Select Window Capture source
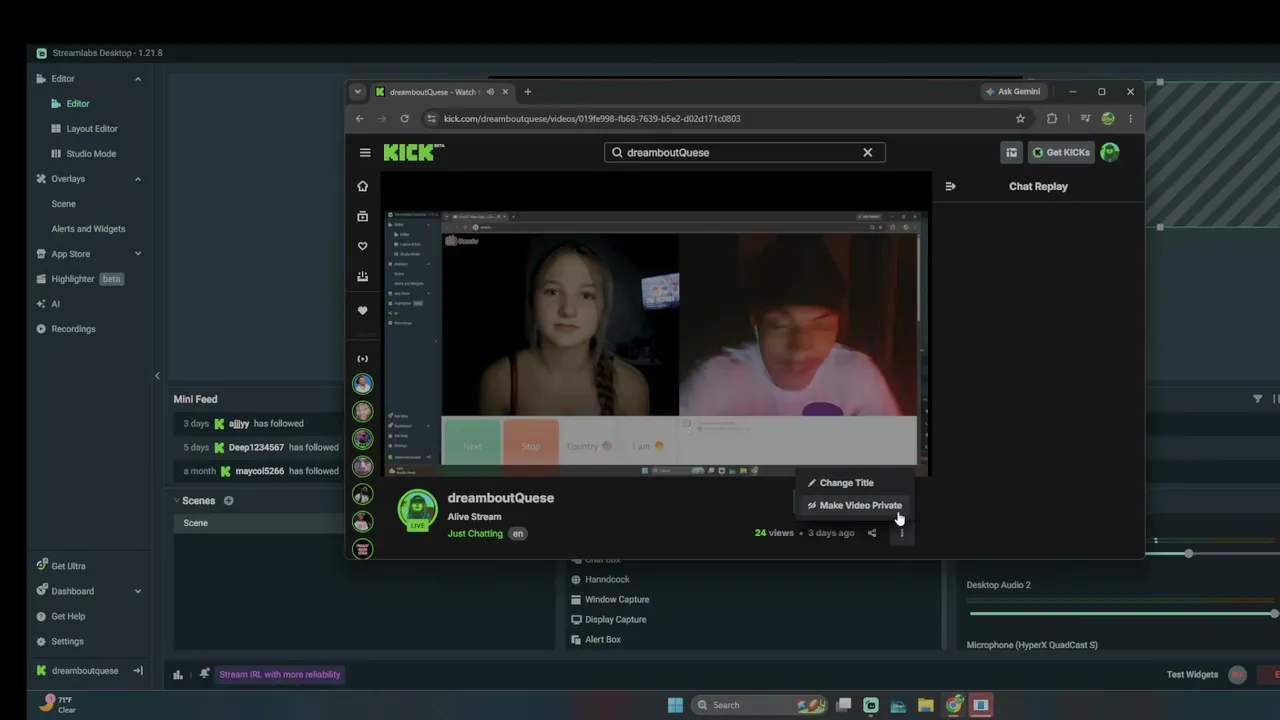This screenshot has height=720, width=1280. coord(617,600)
